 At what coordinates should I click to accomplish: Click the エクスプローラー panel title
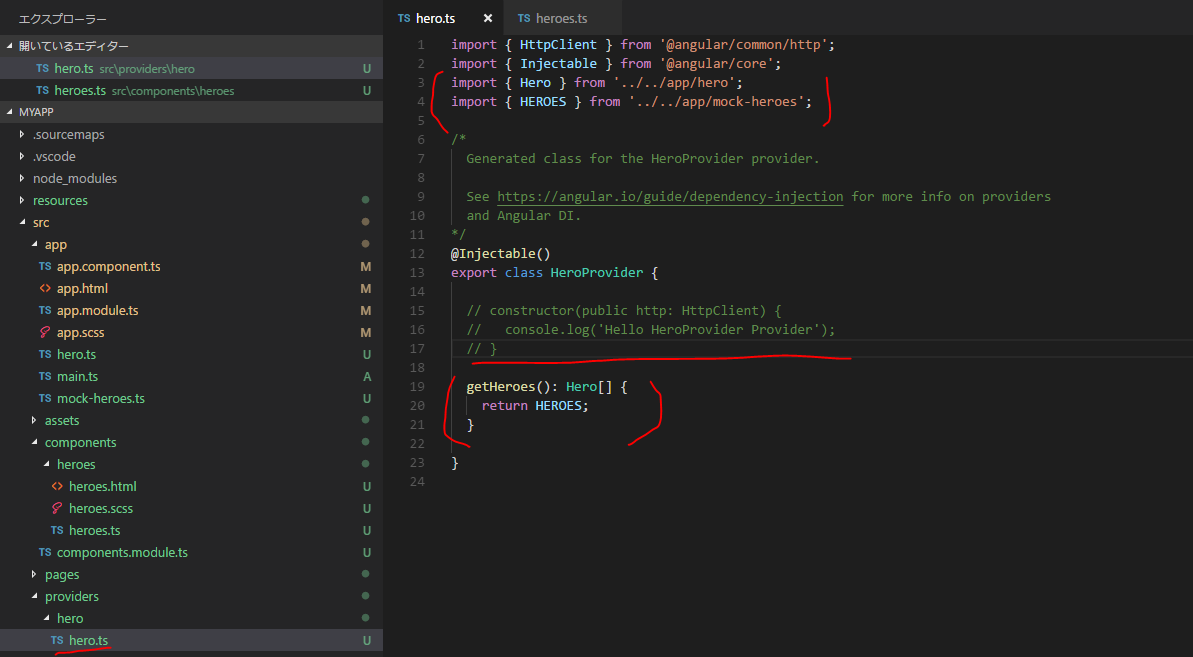click(62, 19)
